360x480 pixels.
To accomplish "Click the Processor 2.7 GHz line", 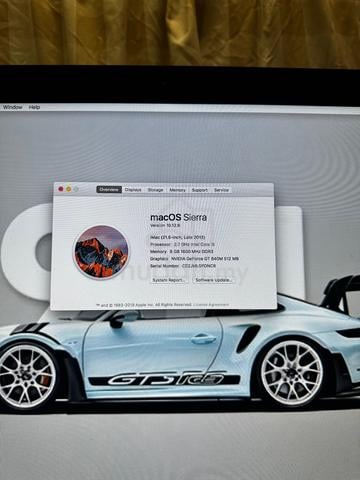I will tap(182, 244).
